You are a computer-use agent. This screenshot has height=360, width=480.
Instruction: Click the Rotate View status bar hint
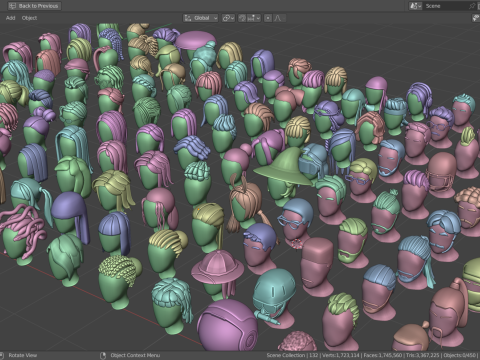pyautogui.click(x=23, y=355)
